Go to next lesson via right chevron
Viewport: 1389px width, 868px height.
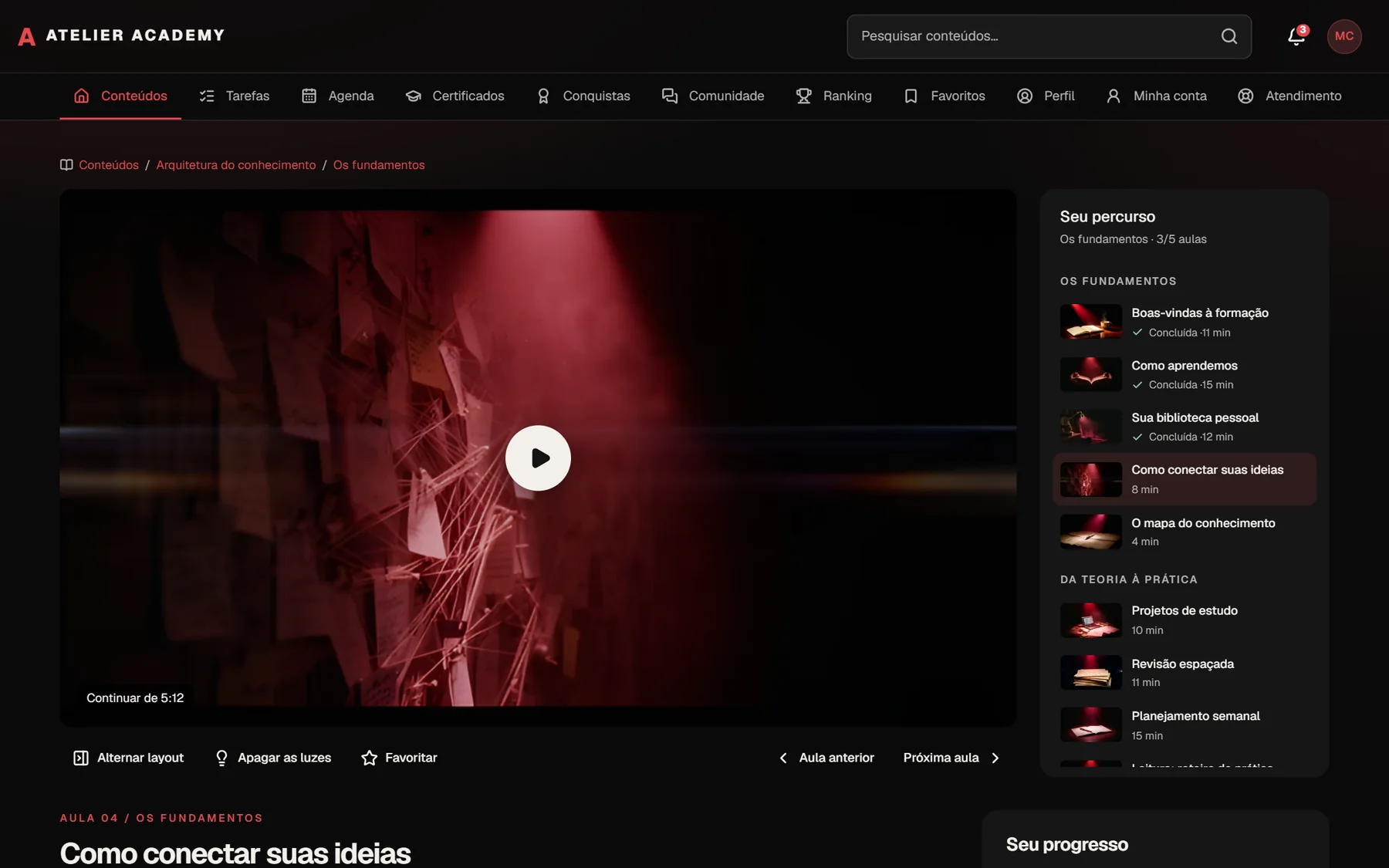tap(995, 758)
